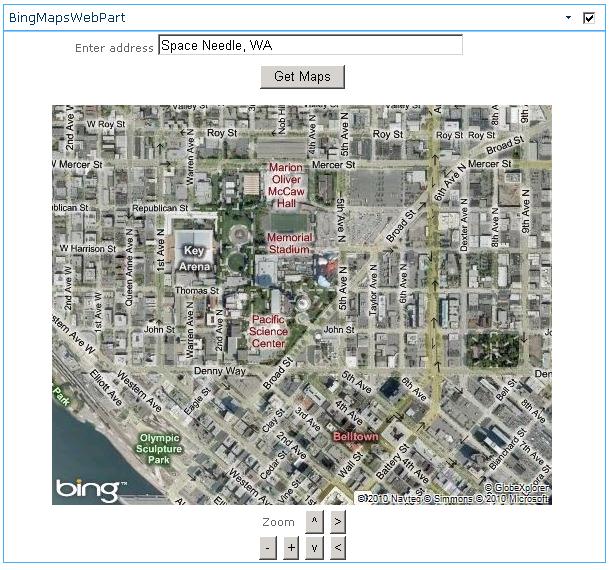Pan map right with the > button
The width and height of the screenshot is (611, 570).
(x=338, y=522)
